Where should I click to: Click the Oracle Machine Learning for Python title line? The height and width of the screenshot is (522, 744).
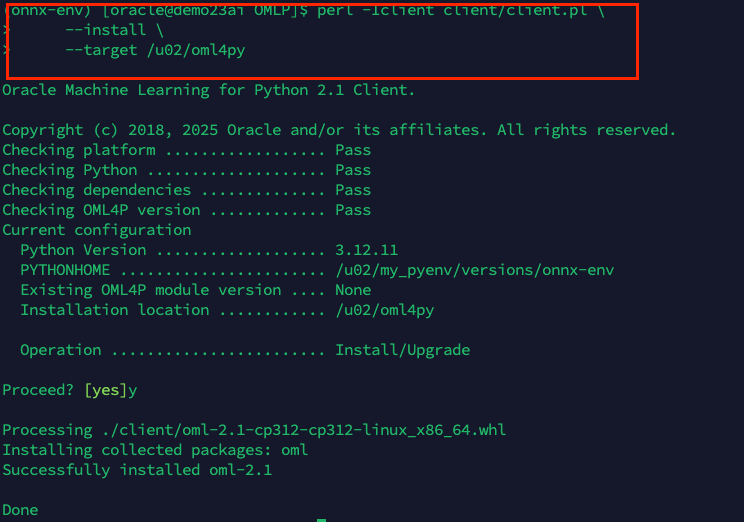point(208,90)
